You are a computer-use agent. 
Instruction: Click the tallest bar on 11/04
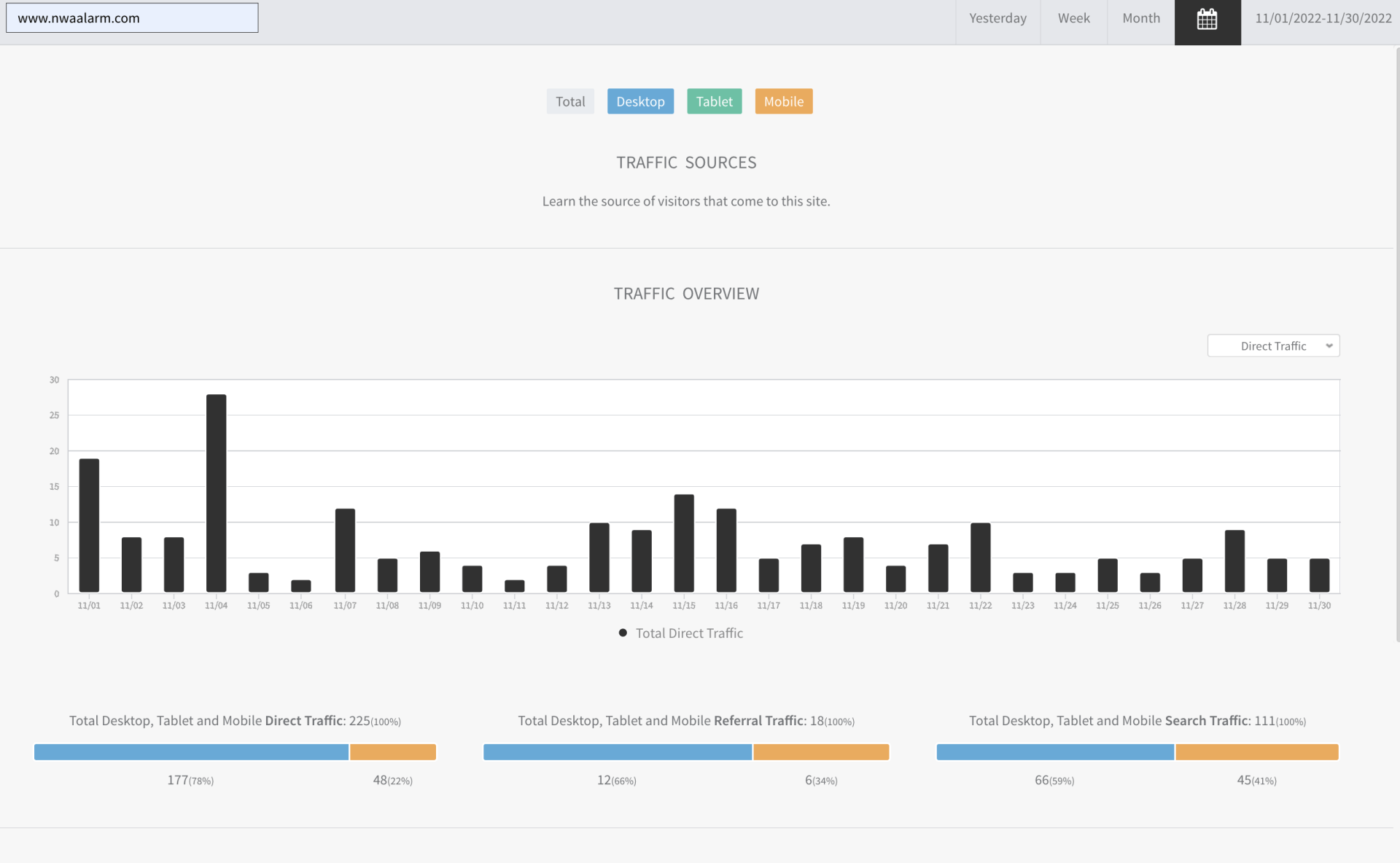coord(216,493)
